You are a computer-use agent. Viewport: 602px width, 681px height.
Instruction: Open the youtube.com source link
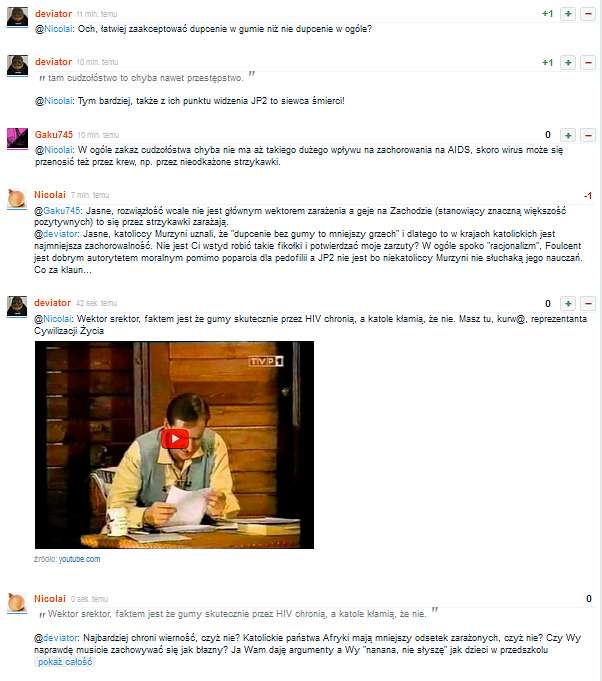79,559
